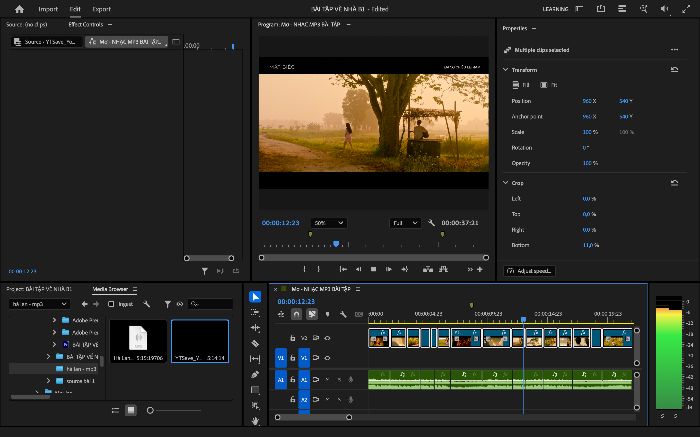Viewport: 700px width, 437px height.
Task: Click the Mark Out button
Action: tap(318, 269)
